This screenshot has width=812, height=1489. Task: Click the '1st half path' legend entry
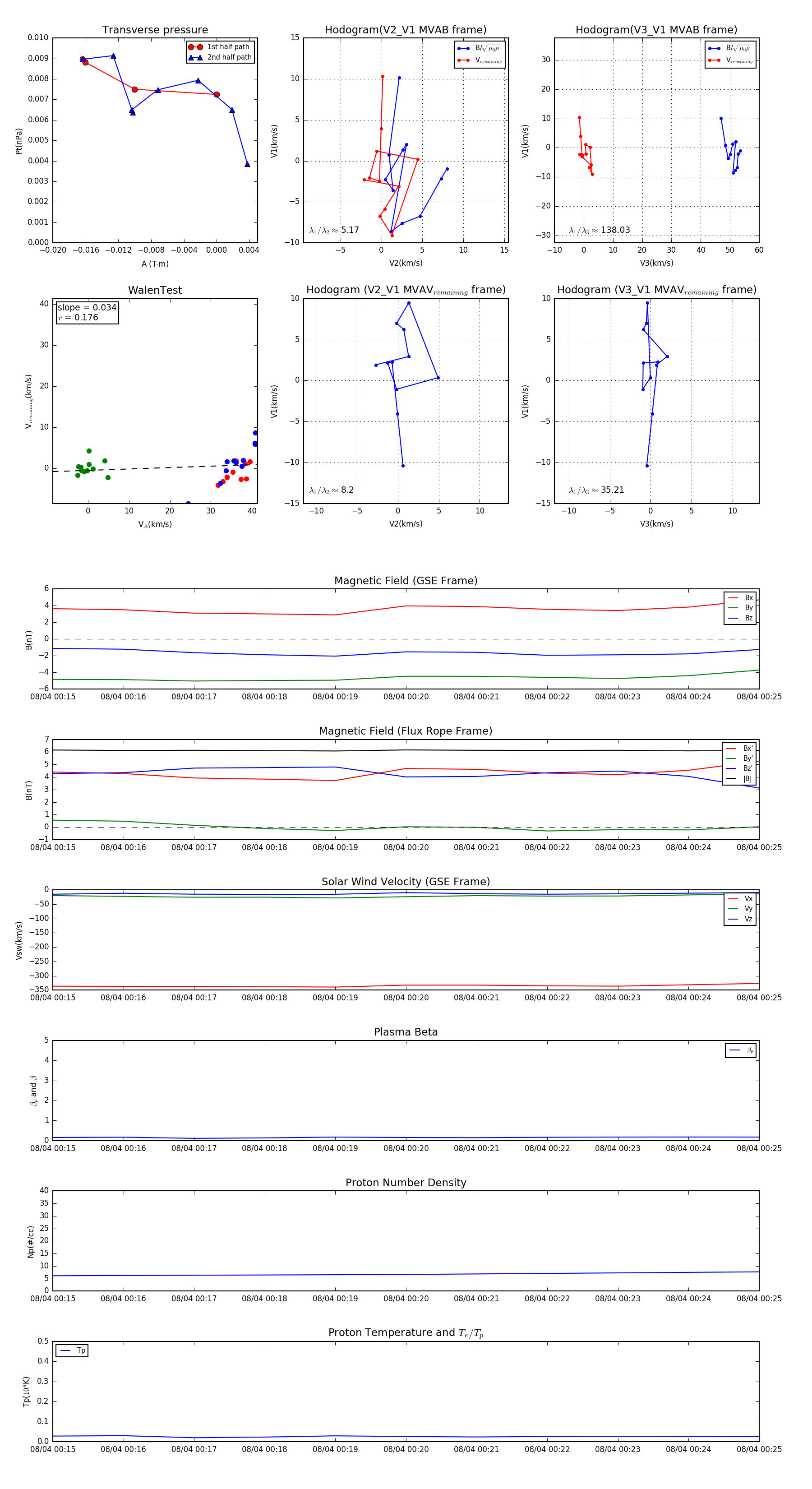point(220,47)
